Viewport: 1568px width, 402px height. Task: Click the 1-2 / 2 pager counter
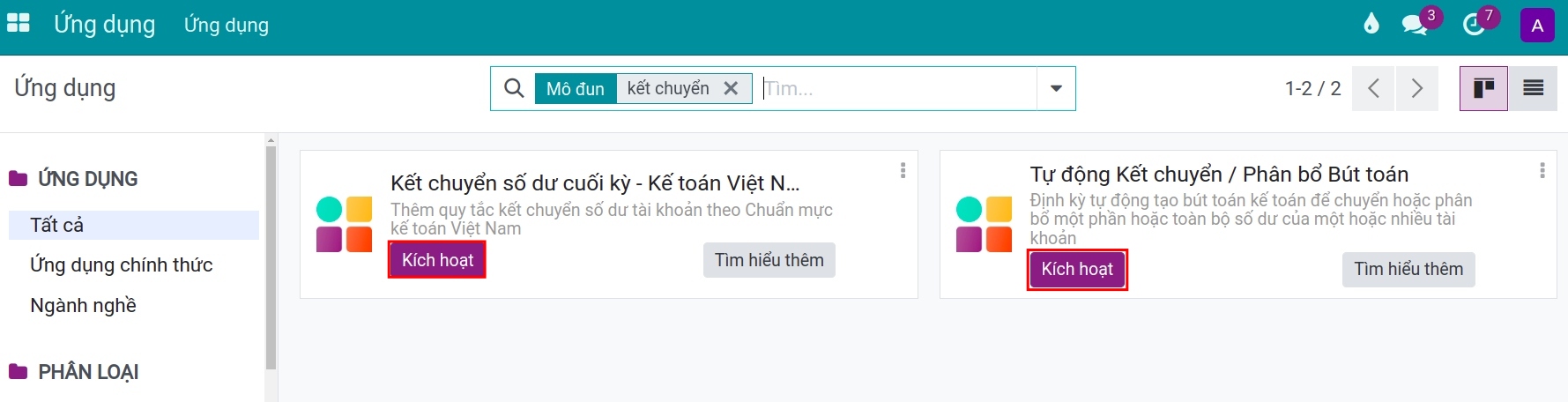coord(1312,88)
